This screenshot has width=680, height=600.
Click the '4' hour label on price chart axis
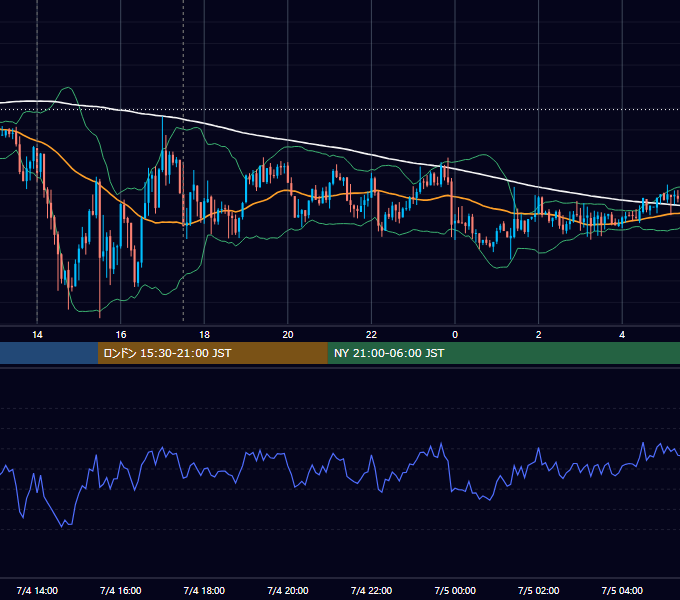coord(622,335)
